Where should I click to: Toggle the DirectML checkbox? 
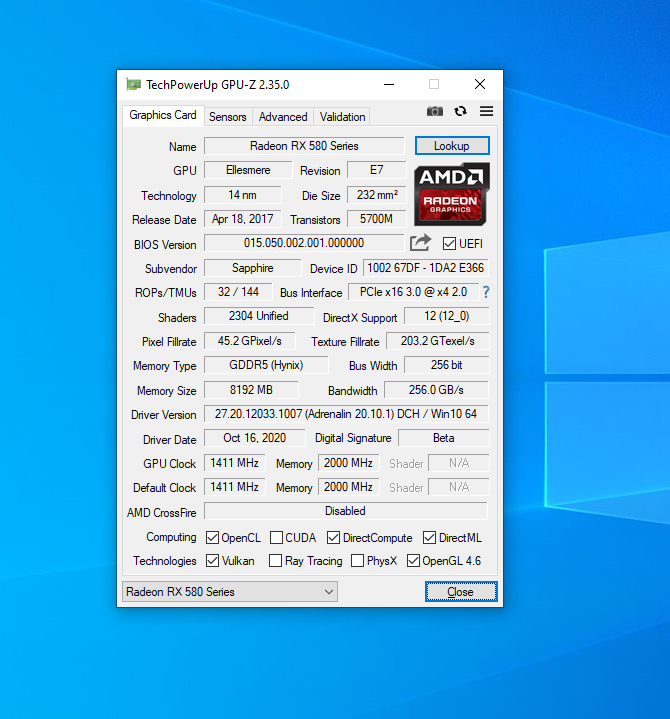tap(430, 537)
